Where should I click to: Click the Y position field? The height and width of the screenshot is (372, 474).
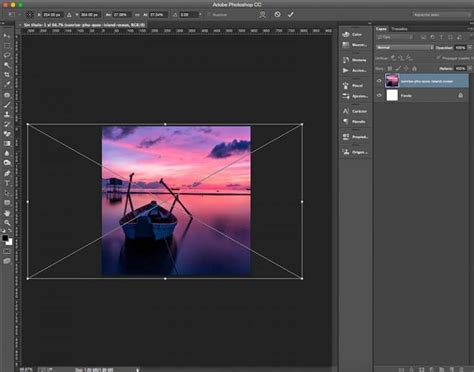tap(90, 15)
